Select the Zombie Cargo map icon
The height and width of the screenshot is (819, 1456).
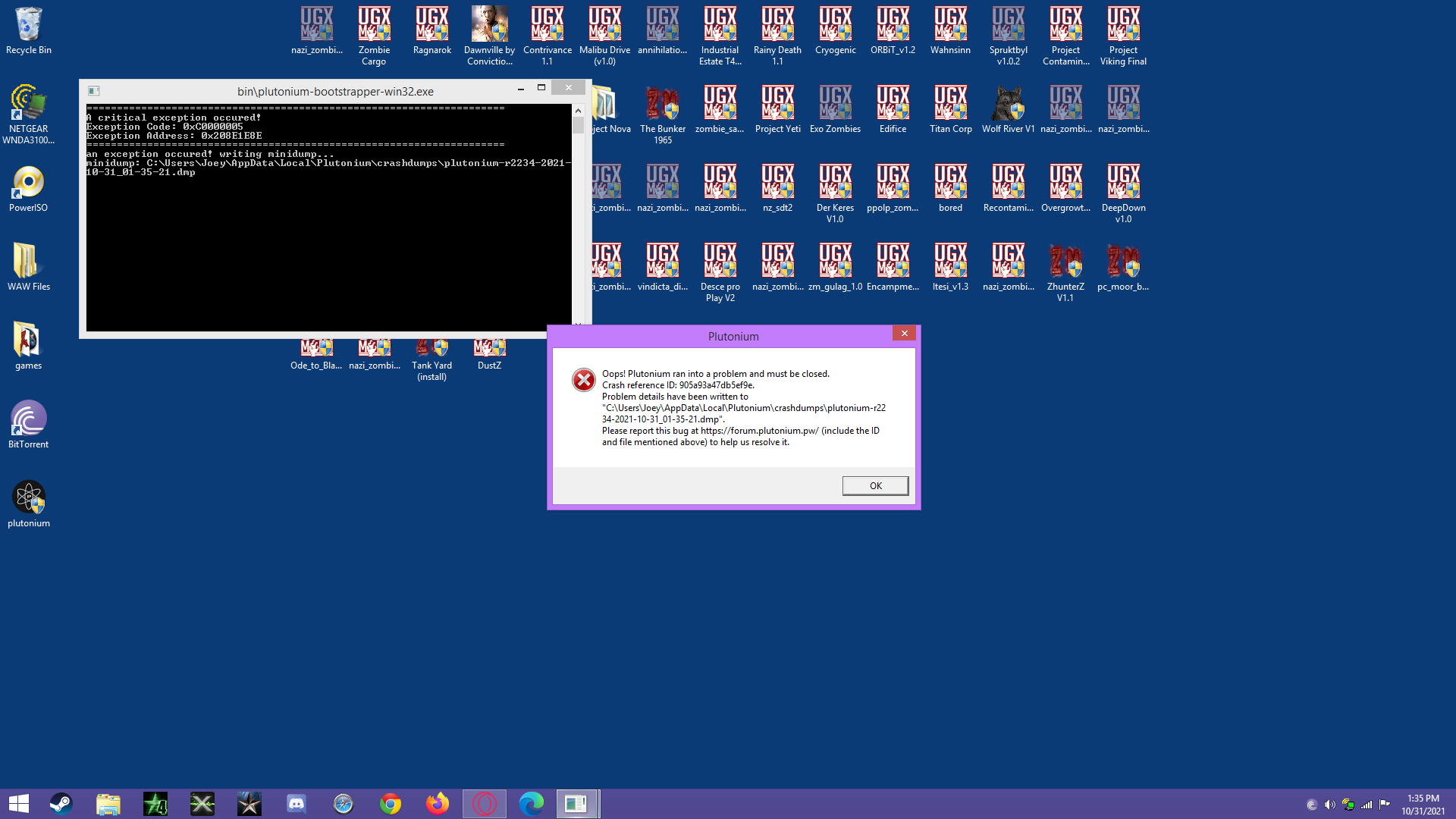(x=375, y=36)
